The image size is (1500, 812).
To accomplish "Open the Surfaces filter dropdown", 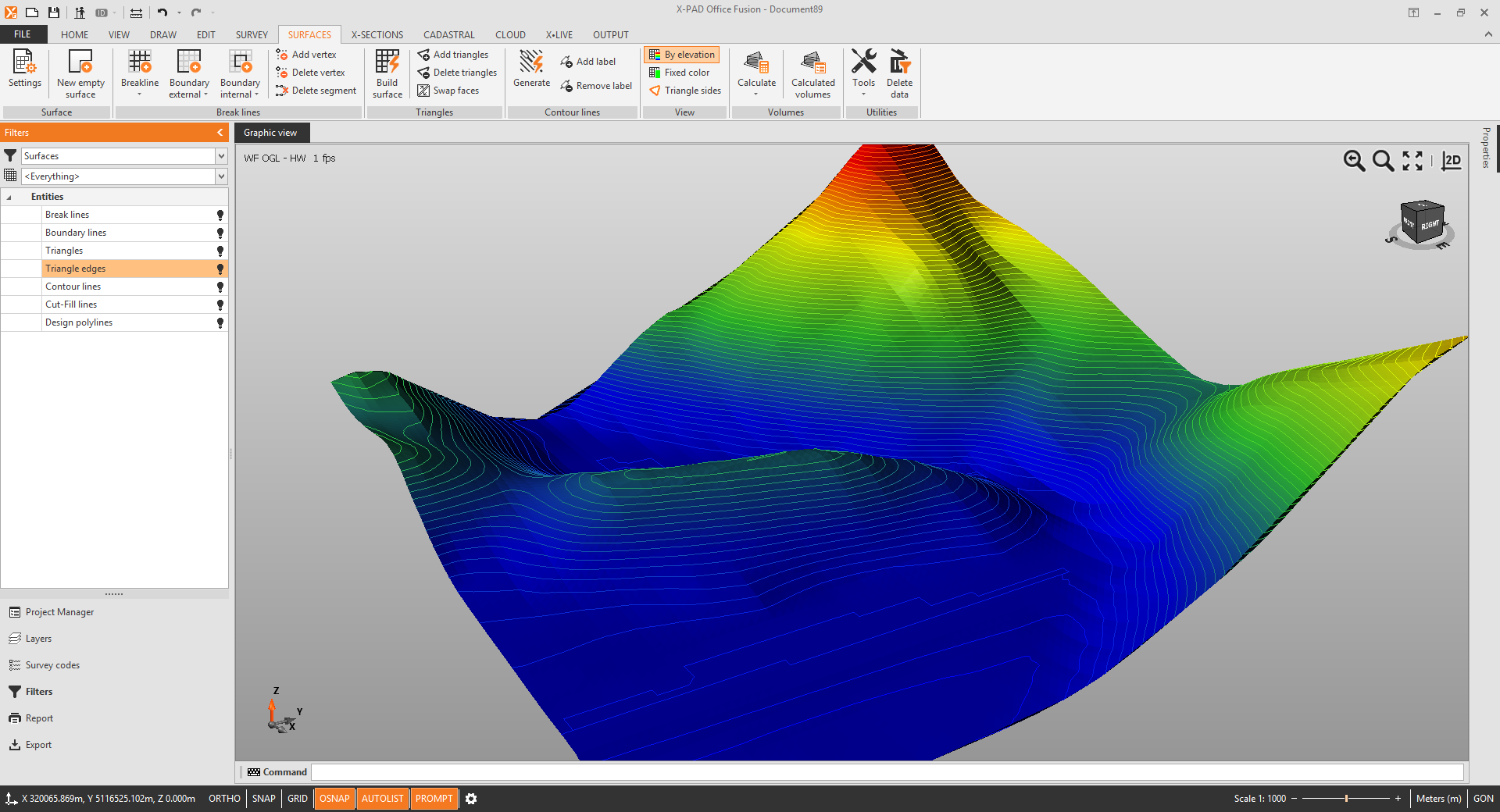I will tap(221, 156).
